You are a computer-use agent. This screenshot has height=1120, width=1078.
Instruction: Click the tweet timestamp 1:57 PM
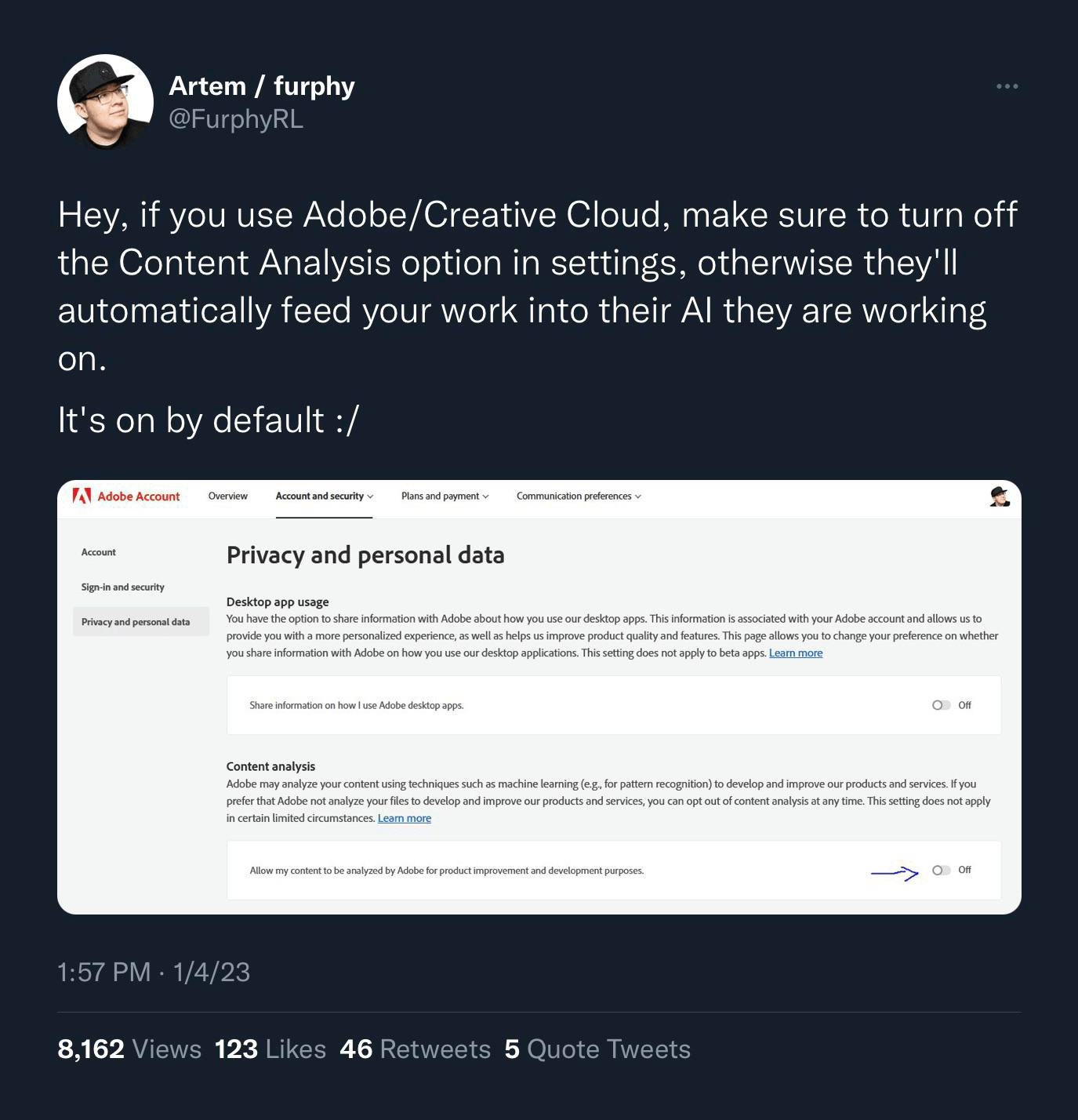pos(103,972)
